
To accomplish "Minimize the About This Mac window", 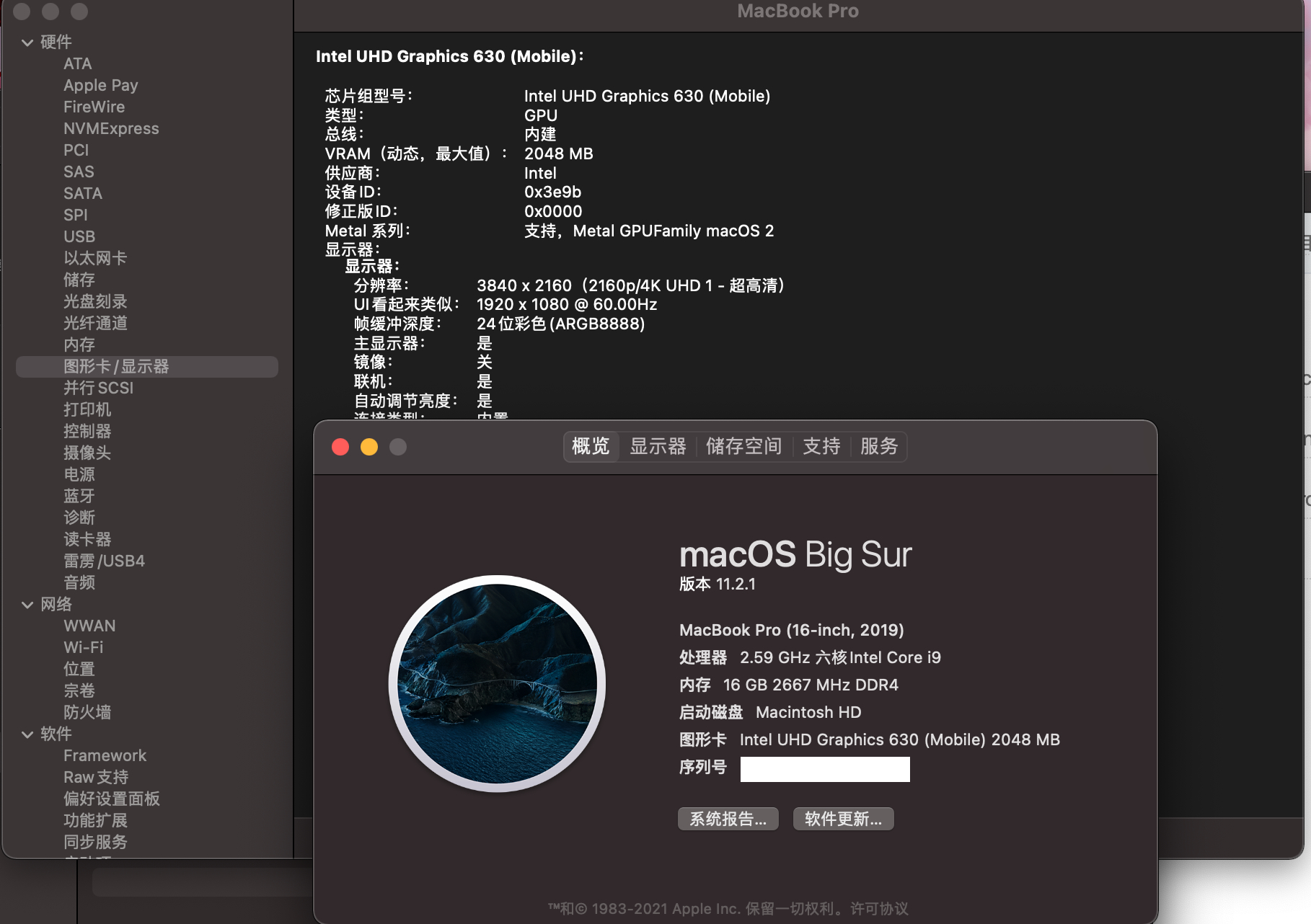I will [x=369, y=447].
